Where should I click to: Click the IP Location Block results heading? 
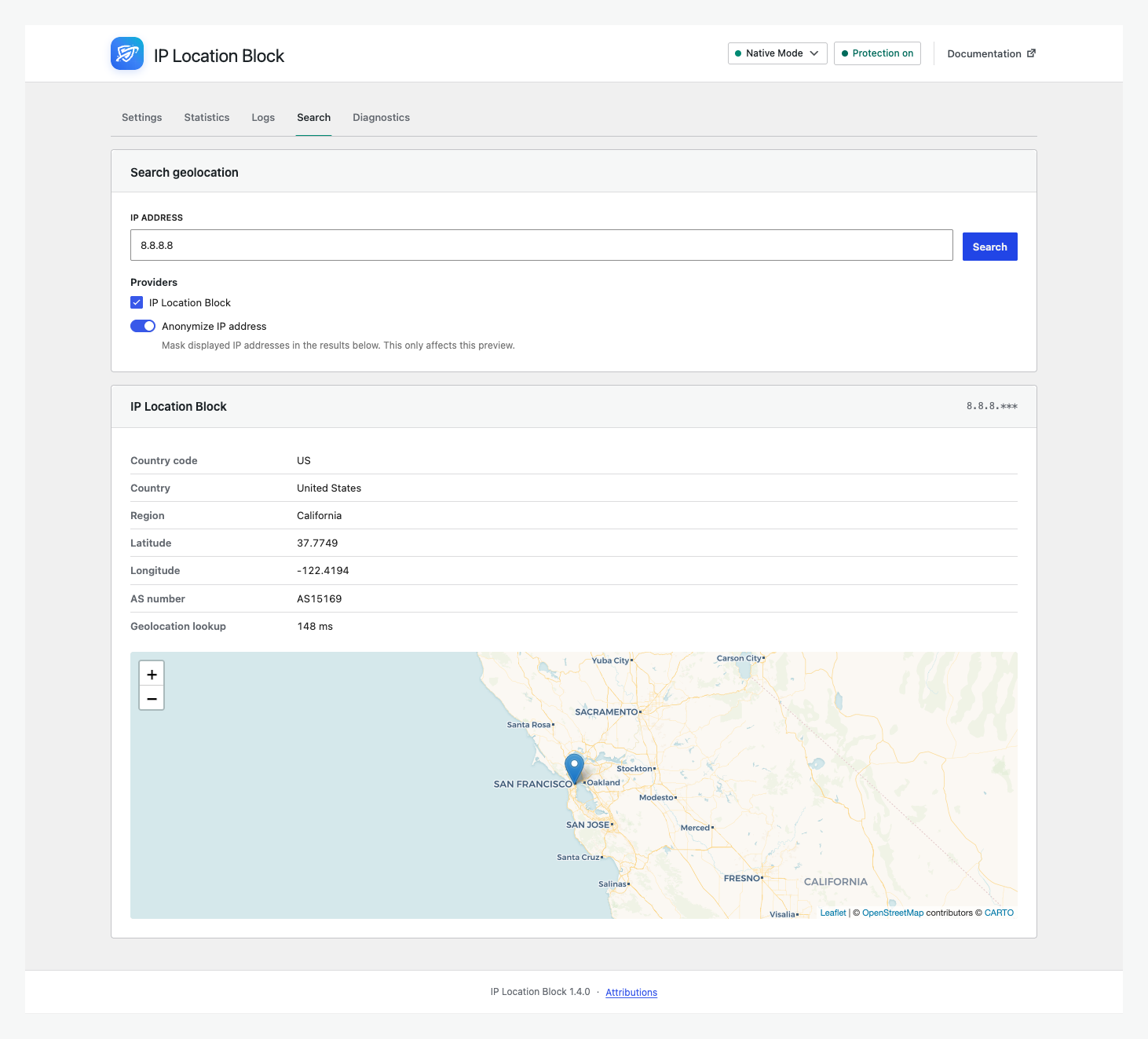pos(178,406)
